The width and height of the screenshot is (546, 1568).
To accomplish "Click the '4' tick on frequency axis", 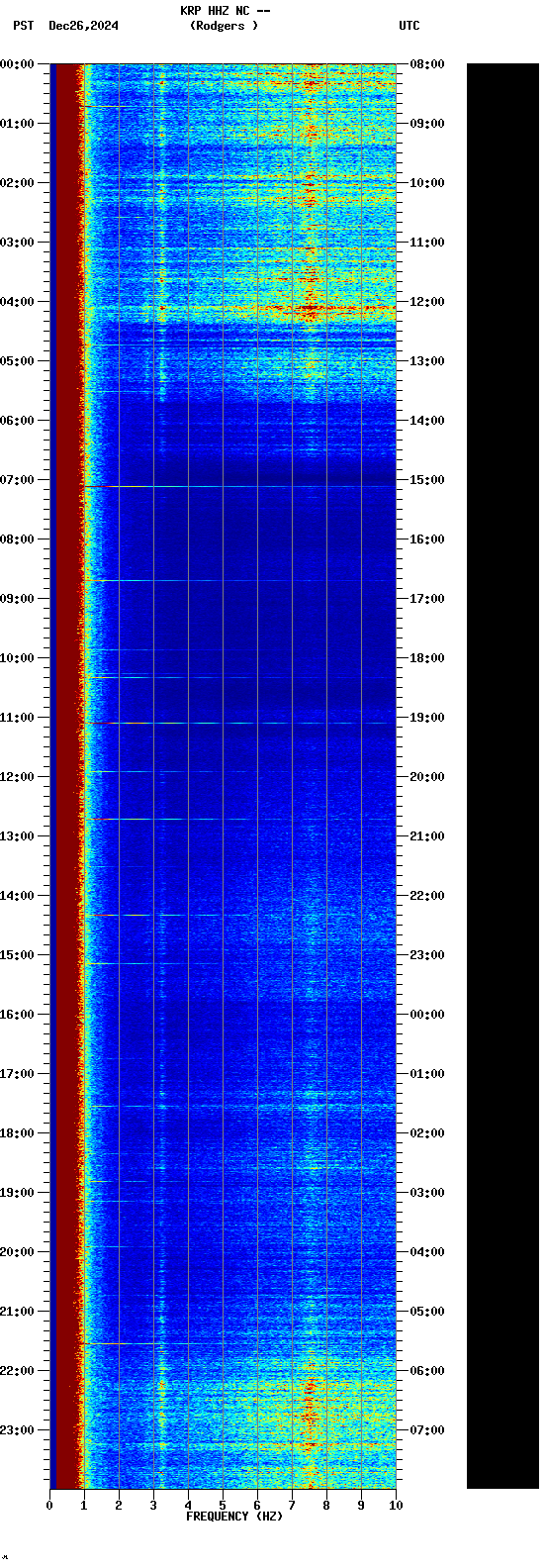I will point(188,1506).
